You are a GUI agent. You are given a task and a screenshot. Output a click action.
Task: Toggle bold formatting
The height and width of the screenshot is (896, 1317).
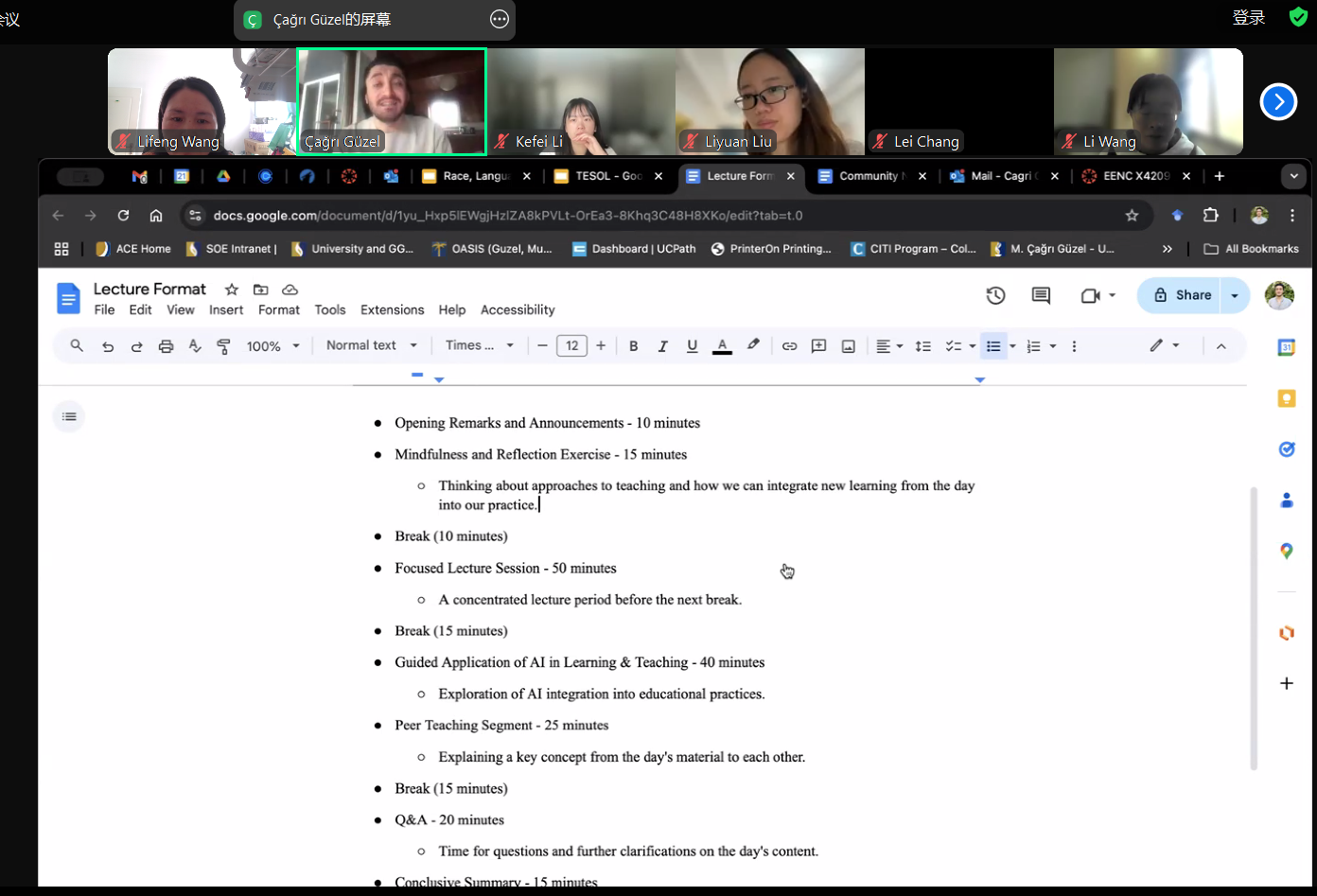pos(634,346)
